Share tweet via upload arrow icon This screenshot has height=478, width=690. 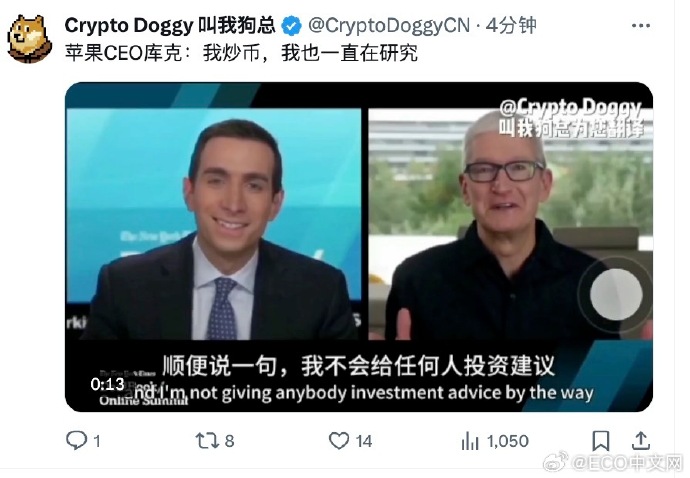[x=641, y=441]
